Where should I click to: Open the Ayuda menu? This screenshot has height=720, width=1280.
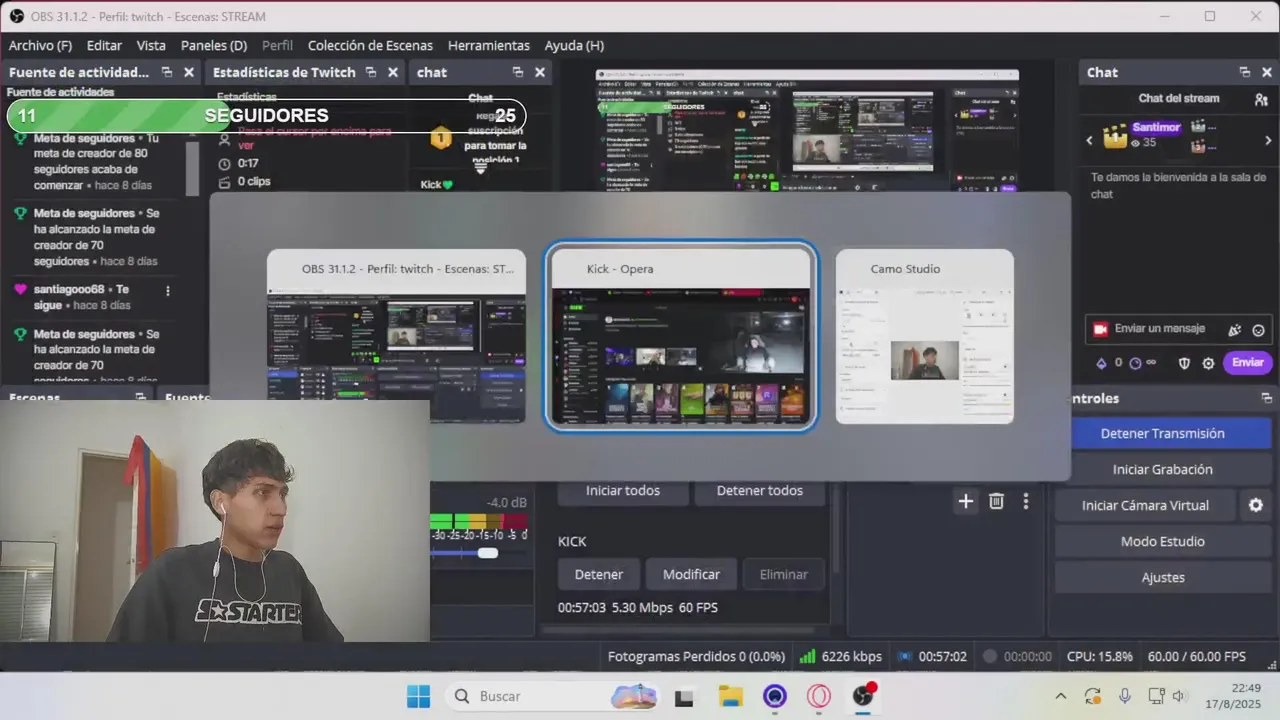pos(574,45)
